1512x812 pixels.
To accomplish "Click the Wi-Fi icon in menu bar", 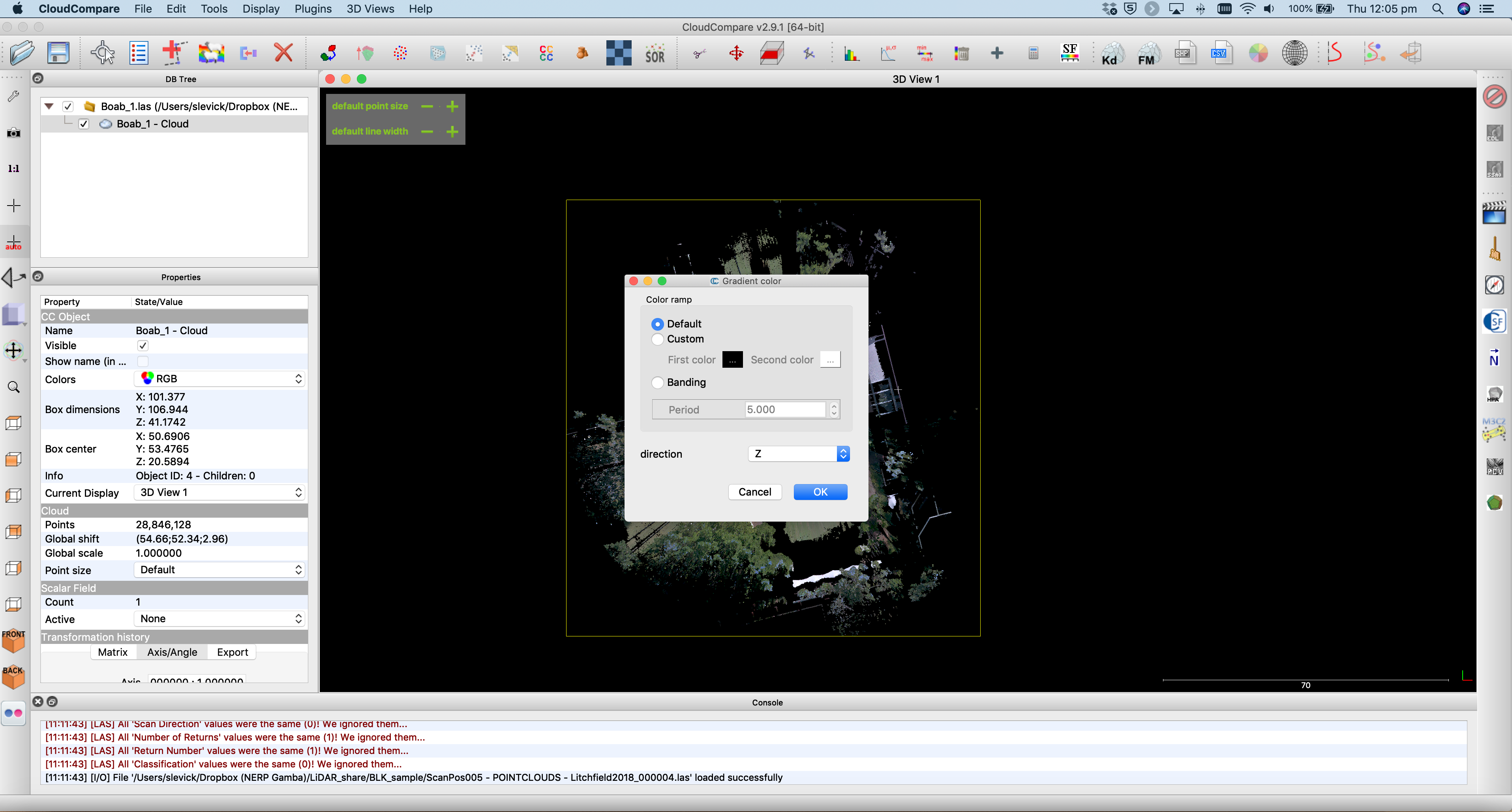I will [x=1247, y=9].
